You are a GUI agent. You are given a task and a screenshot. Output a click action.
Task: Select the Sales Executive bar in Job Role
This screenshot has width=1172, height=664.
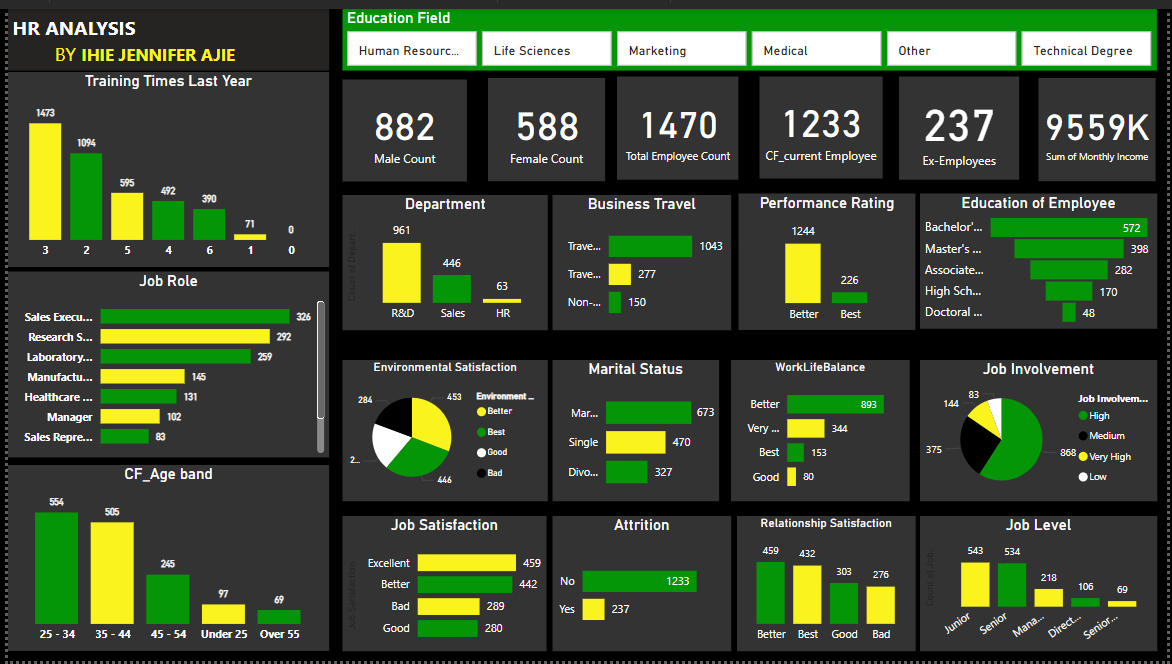(x=195, y=317)
